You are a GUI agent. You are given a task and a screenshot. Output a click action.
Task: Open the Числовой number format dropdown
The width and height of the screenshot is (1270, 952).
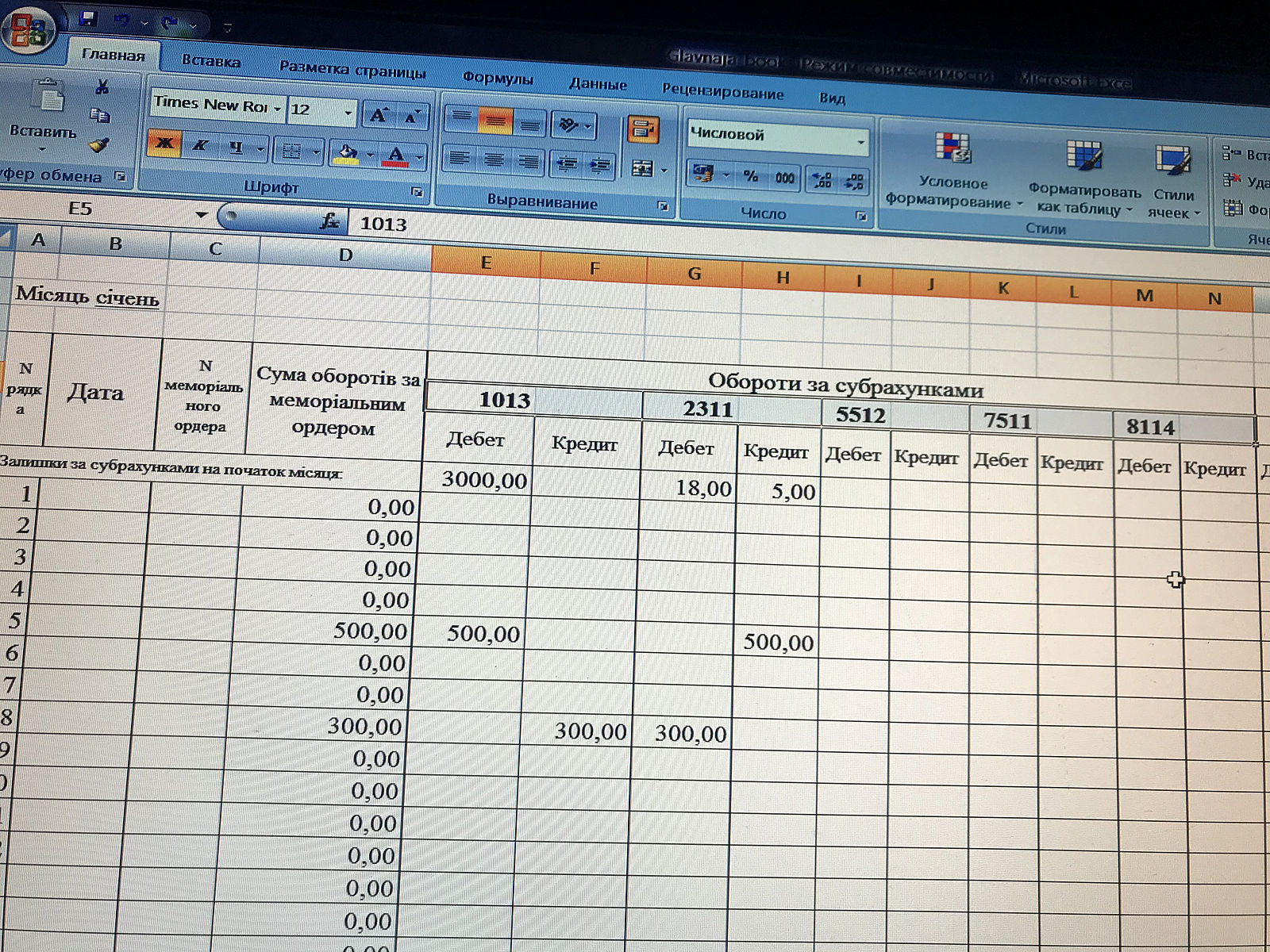860,143
